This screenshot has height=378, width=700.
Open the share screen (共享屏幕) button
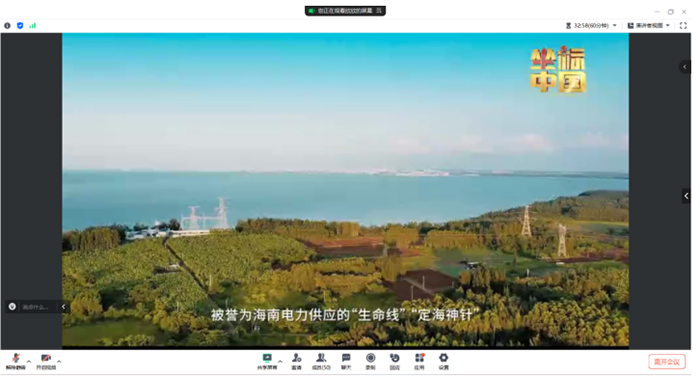click(267, 361)
